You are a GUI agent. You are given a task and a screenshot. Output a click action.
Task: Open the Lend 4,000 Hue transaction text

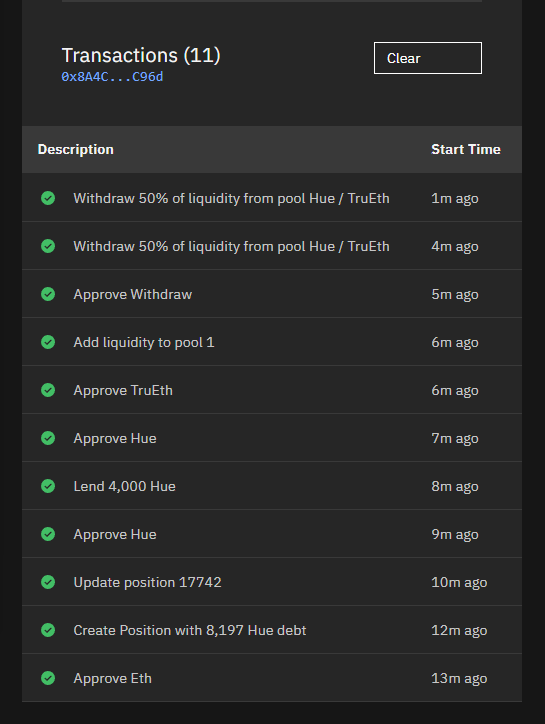coord(125,486)
